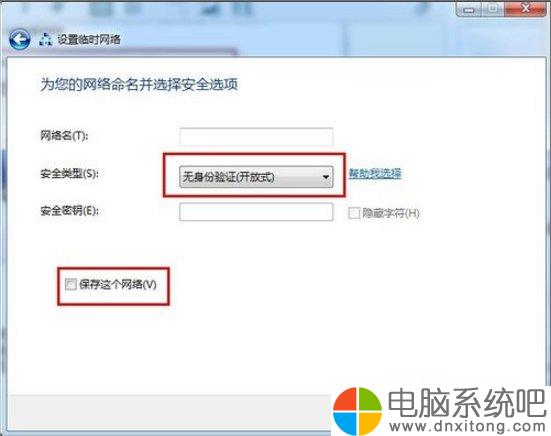The height and width of the screenshot is (436, 551).
Task: Click the 设置临时网络 window title text
Action: (89, 39)
